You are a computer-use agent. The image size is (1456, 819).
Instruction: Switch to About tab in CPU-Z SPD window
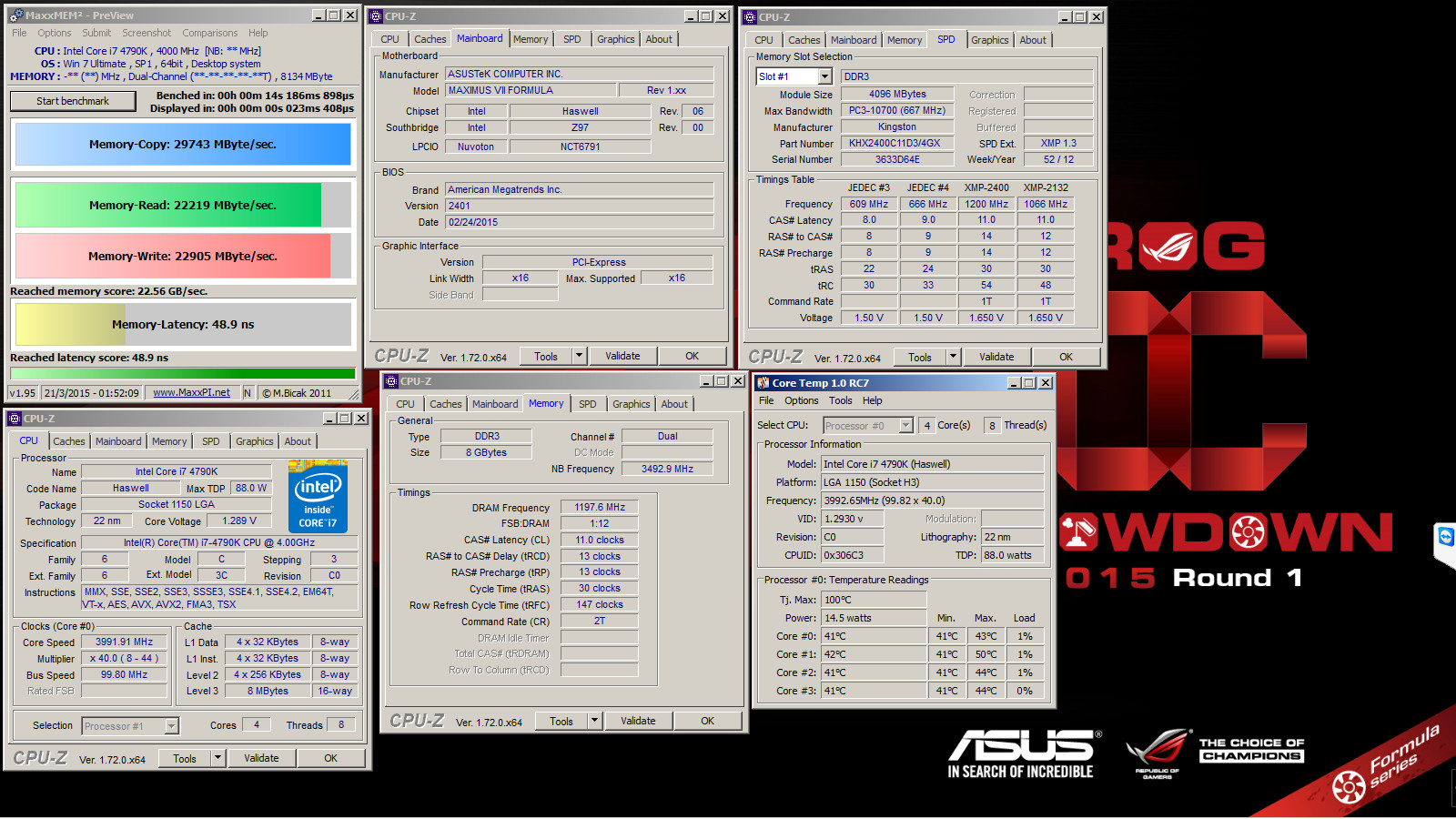point(1033,40)
